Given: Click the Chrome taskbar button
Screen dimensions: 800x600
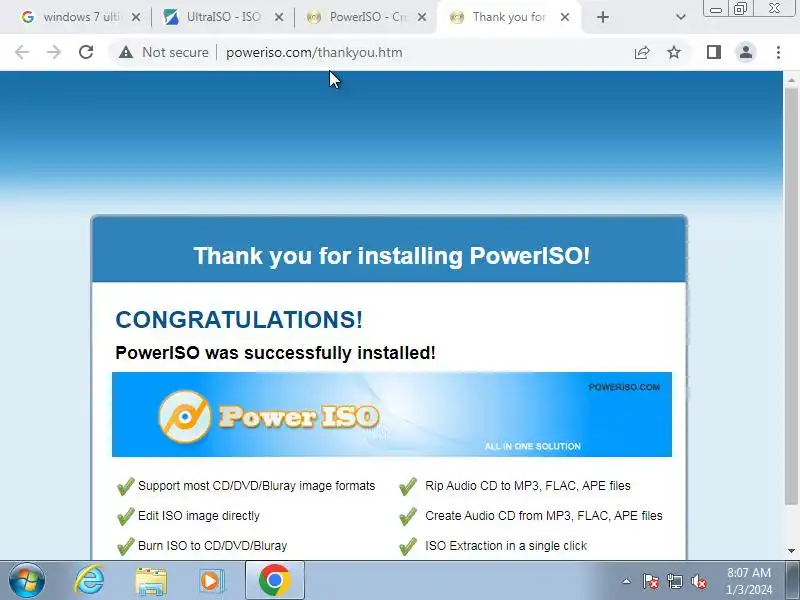Looking at the screenshot, I should pyautogui.click(x=275, y=580).
